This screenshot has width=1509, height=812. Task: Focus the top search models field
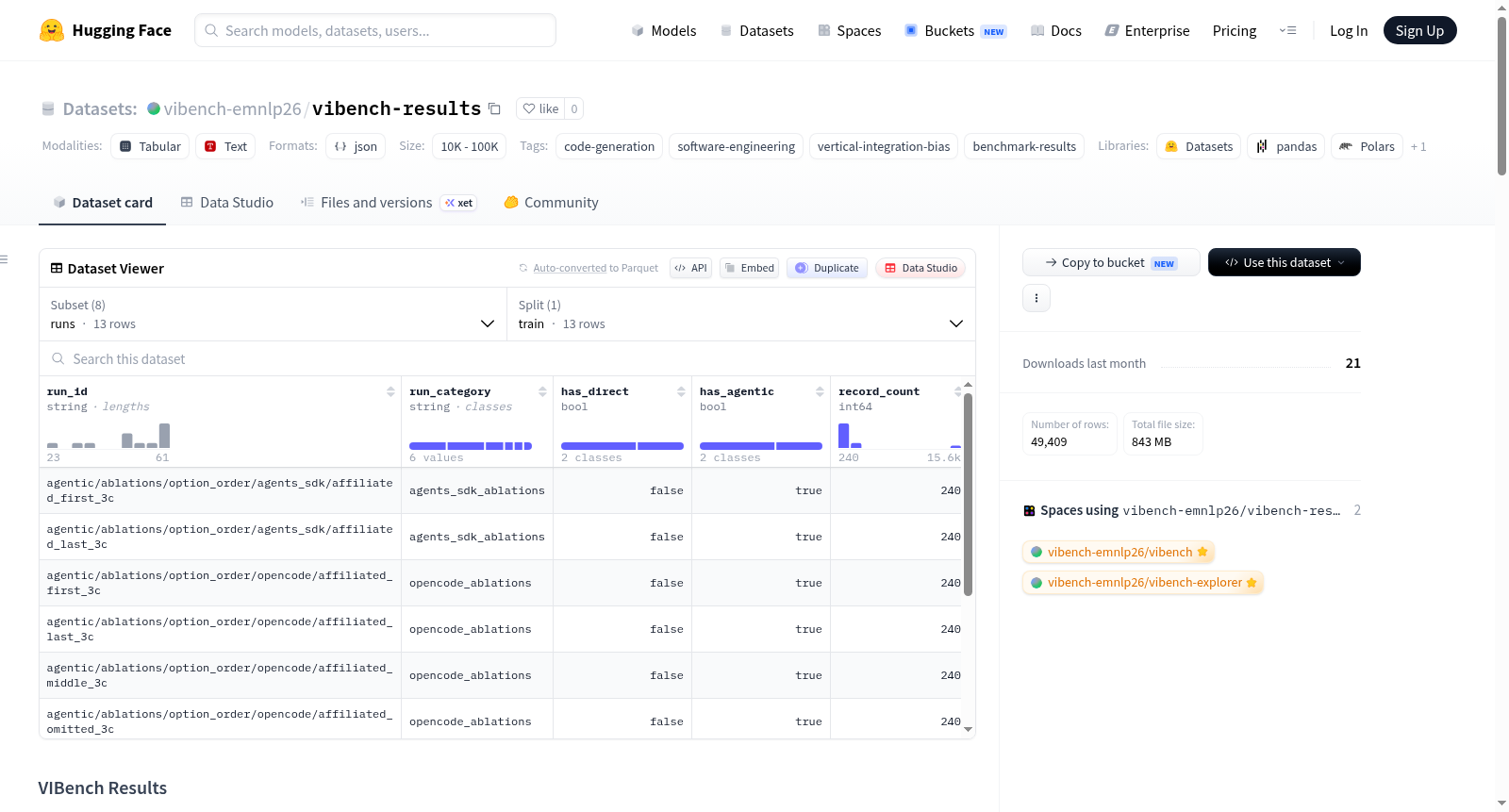(375, 30)
